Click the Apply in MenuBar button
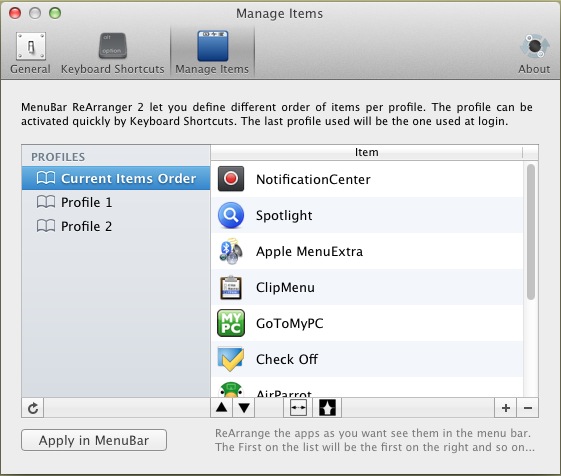Viewport: 561px width, 476px height. click(94, 440)
